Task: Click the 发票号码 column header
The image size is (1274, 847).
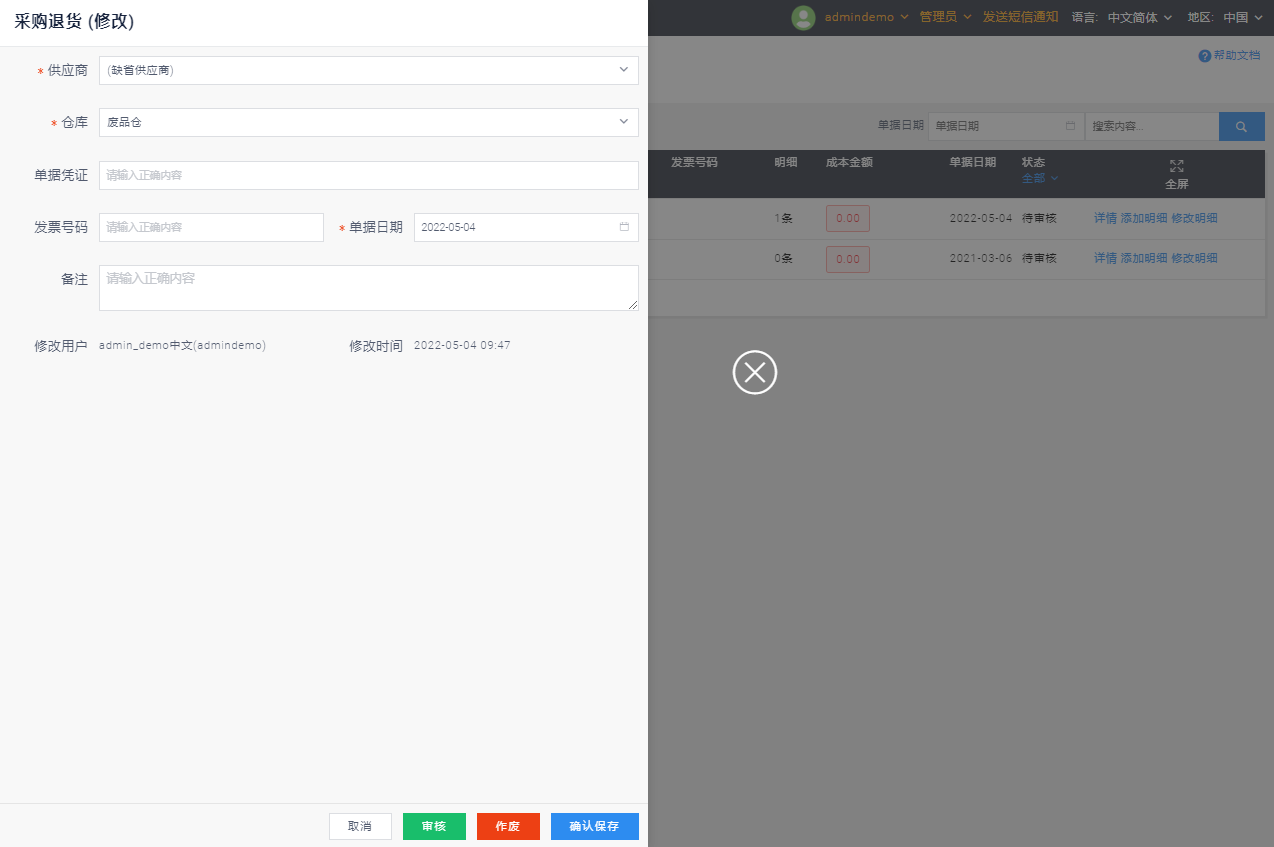Action: point(694,162)
